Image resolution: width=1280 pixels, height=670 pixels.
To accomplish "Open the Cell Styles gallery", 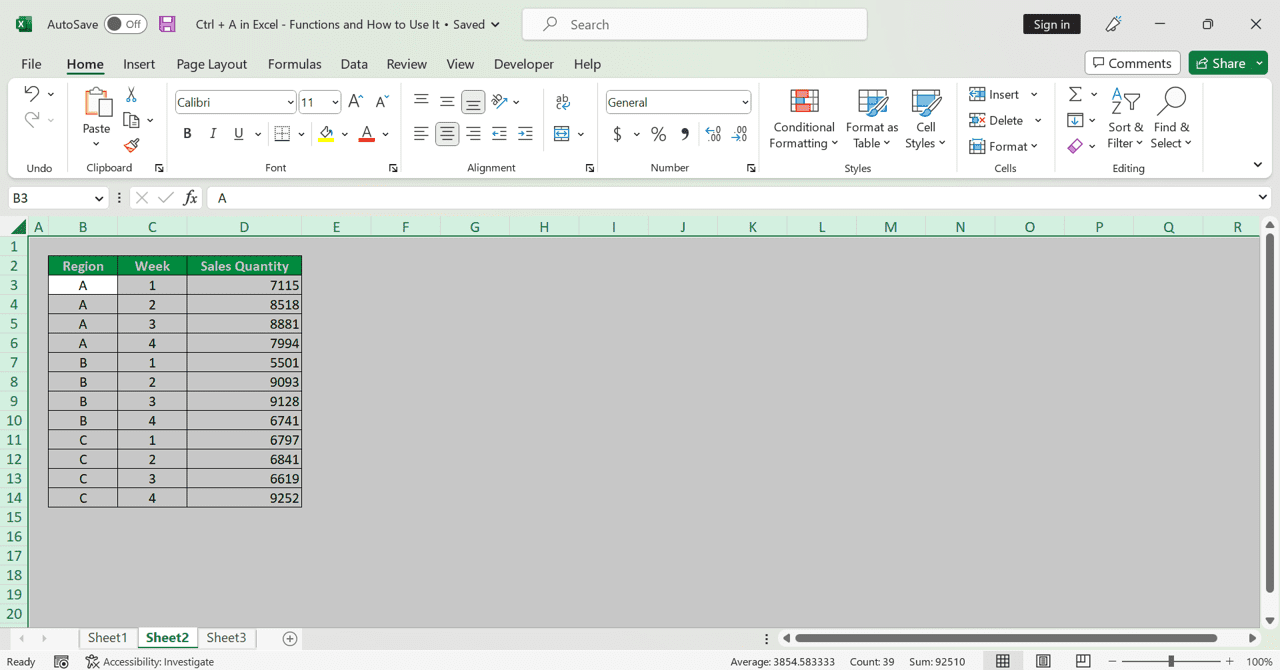I will (926, 119).
